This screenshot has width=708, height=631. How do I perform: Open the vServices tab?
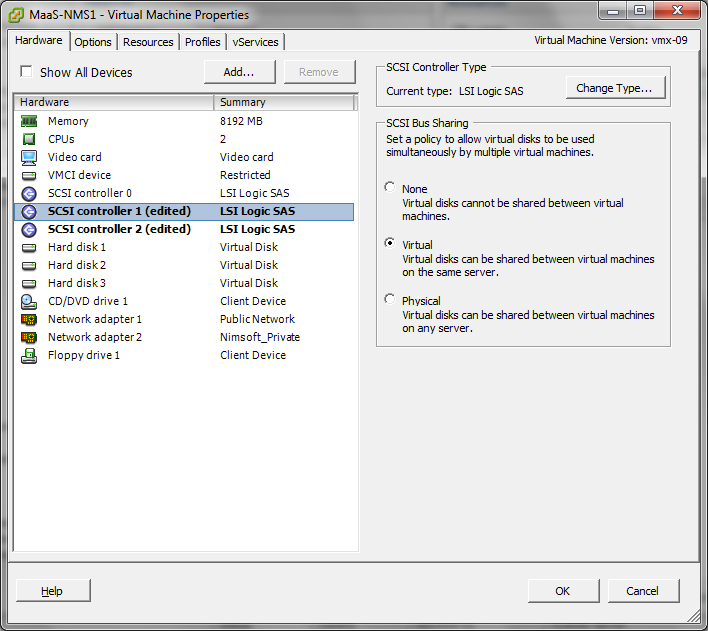256,42
